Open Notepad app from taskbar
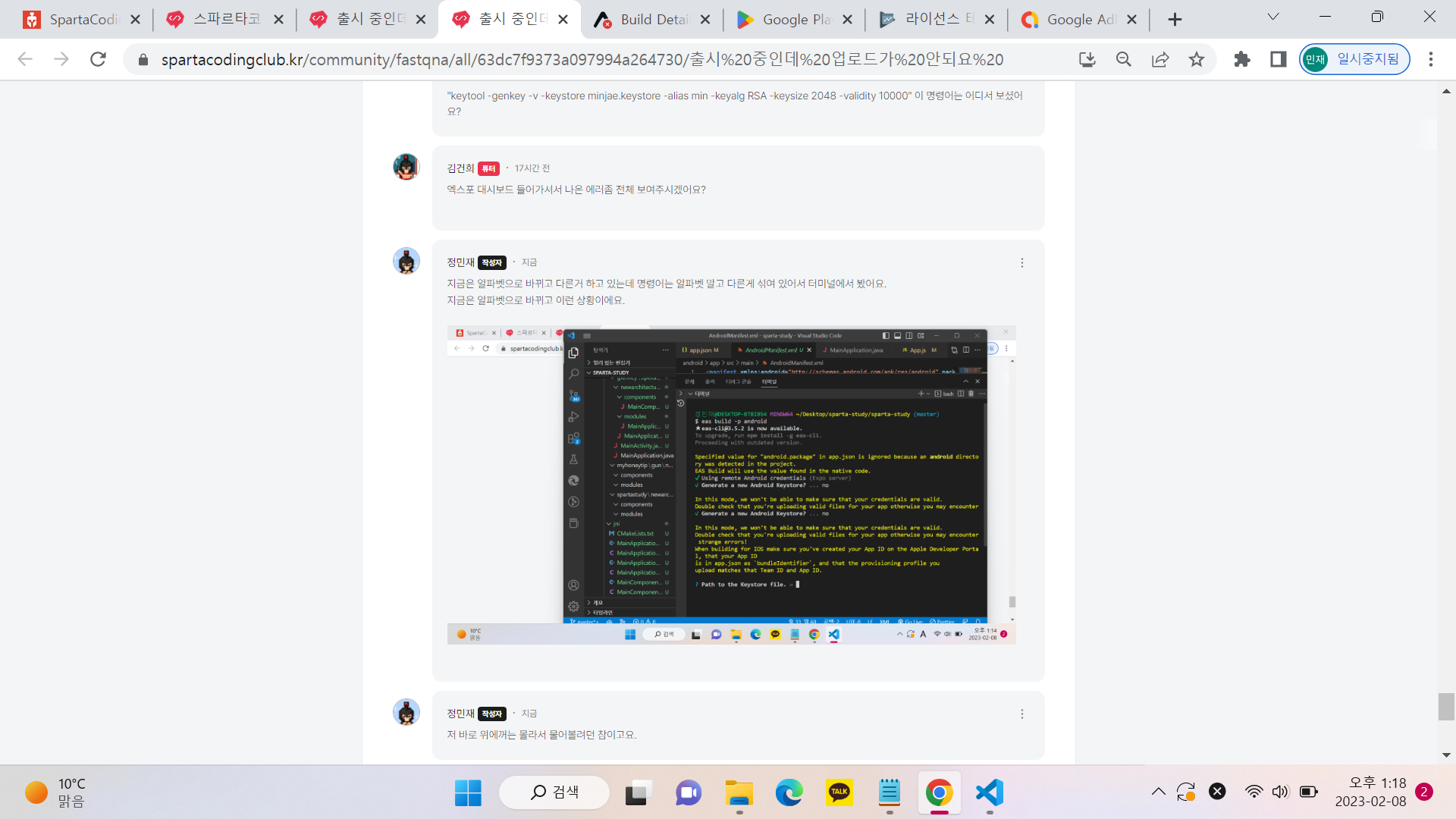The image size is (1456, 819). tap(889, 793)
